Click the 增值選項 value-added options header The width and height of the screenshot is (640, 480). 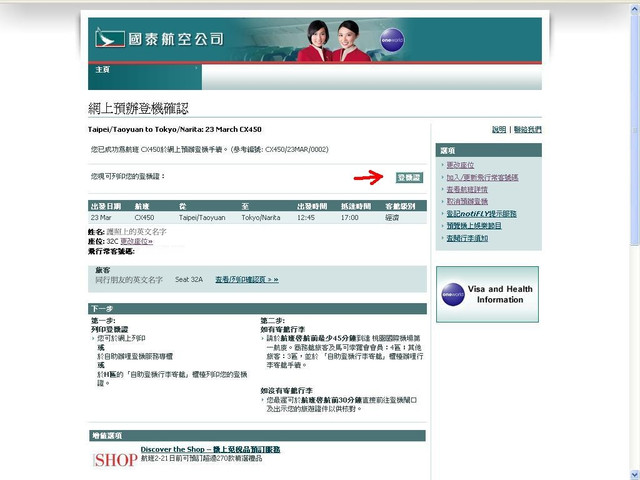click(x=257, y=436)
